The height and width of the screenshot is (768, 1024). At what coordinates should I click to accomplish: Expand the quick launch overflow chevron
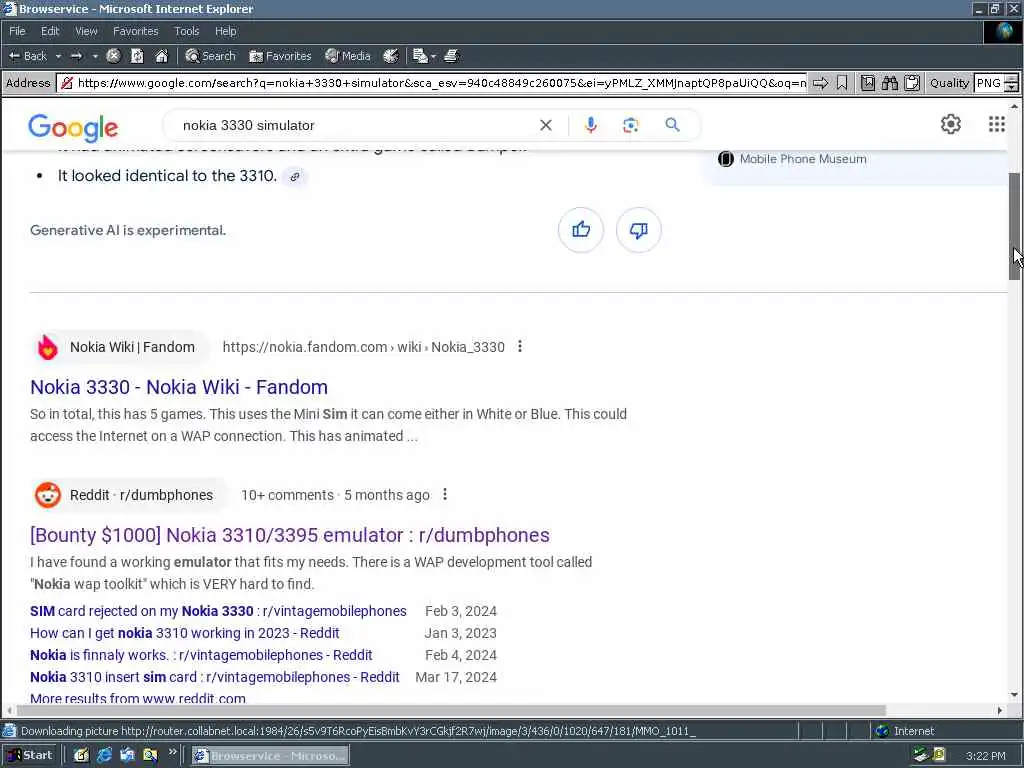coord(172,752)
